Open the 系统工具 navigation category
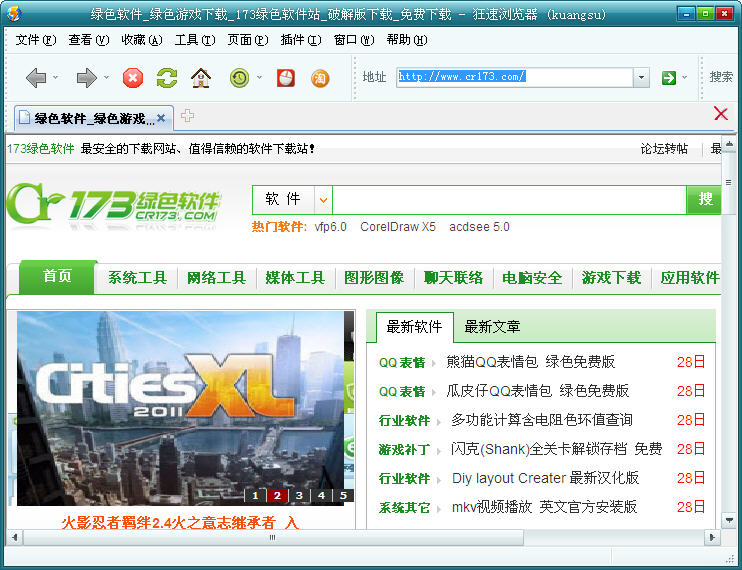 pos(137,278)
